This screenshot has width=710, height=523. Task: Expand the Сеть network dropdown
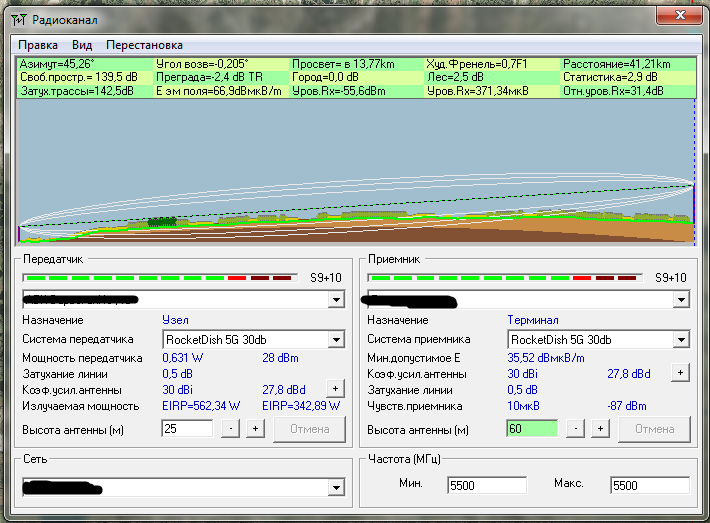point(335,487)
